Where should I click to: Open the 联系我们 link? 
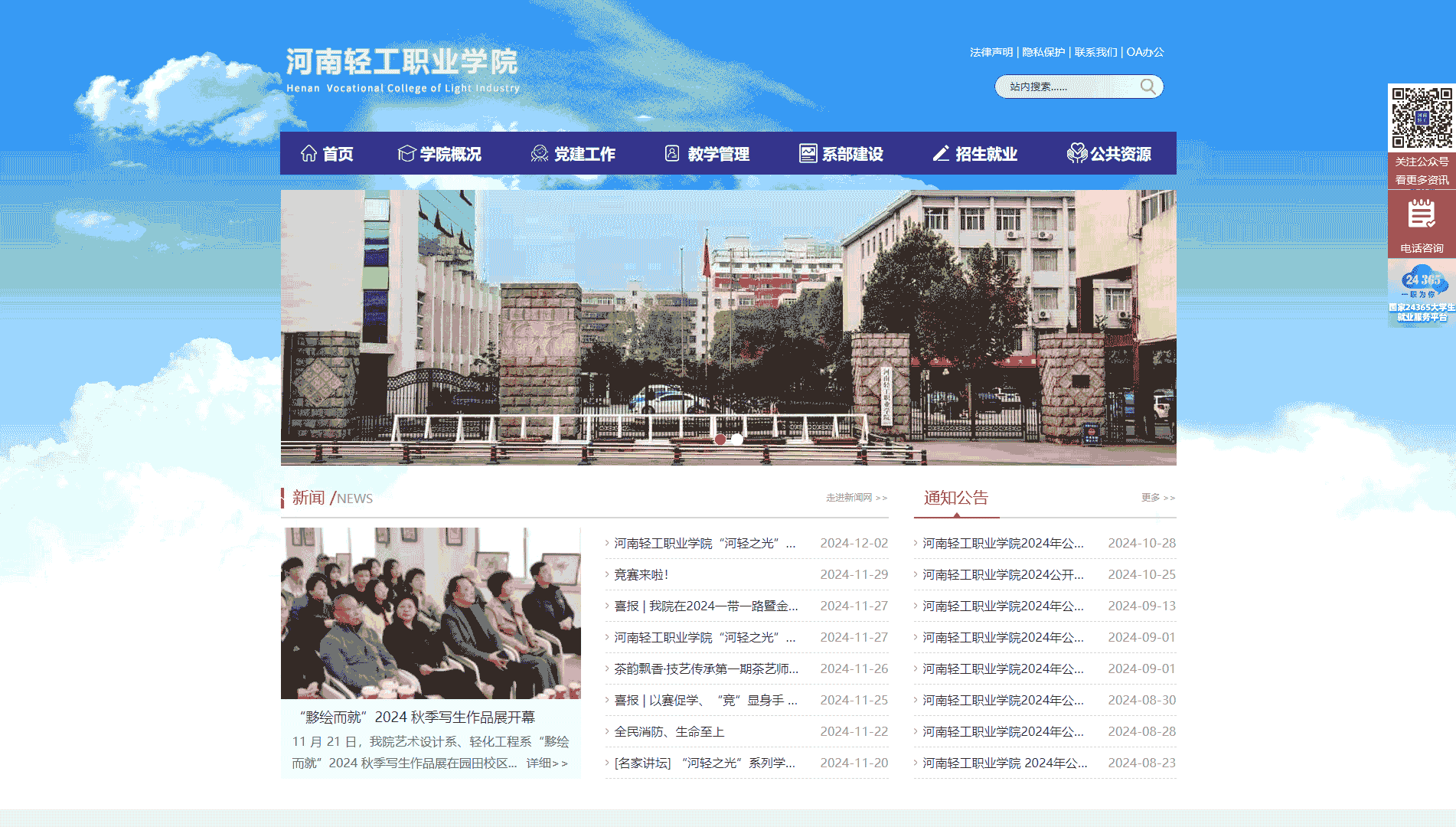point(1095,52)
